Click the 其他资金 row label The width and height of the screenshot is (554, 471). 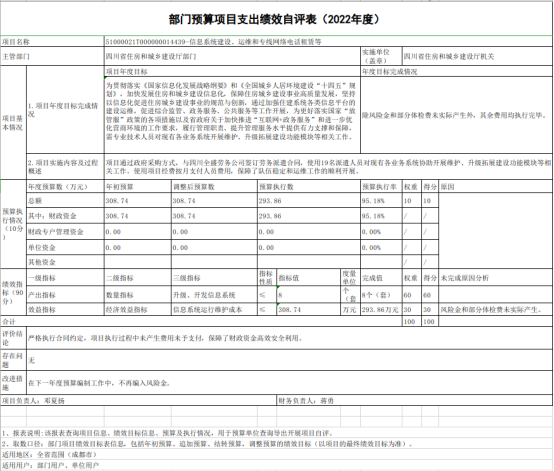65,262
